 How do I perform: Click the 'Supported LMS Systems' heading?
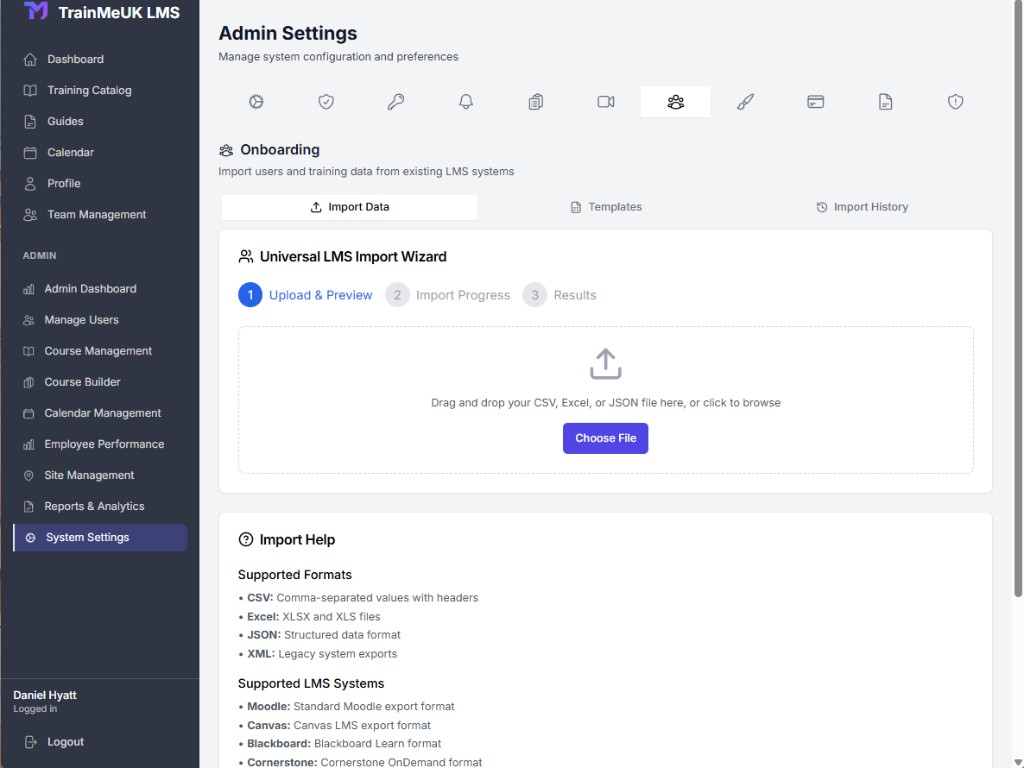(311, 684)
